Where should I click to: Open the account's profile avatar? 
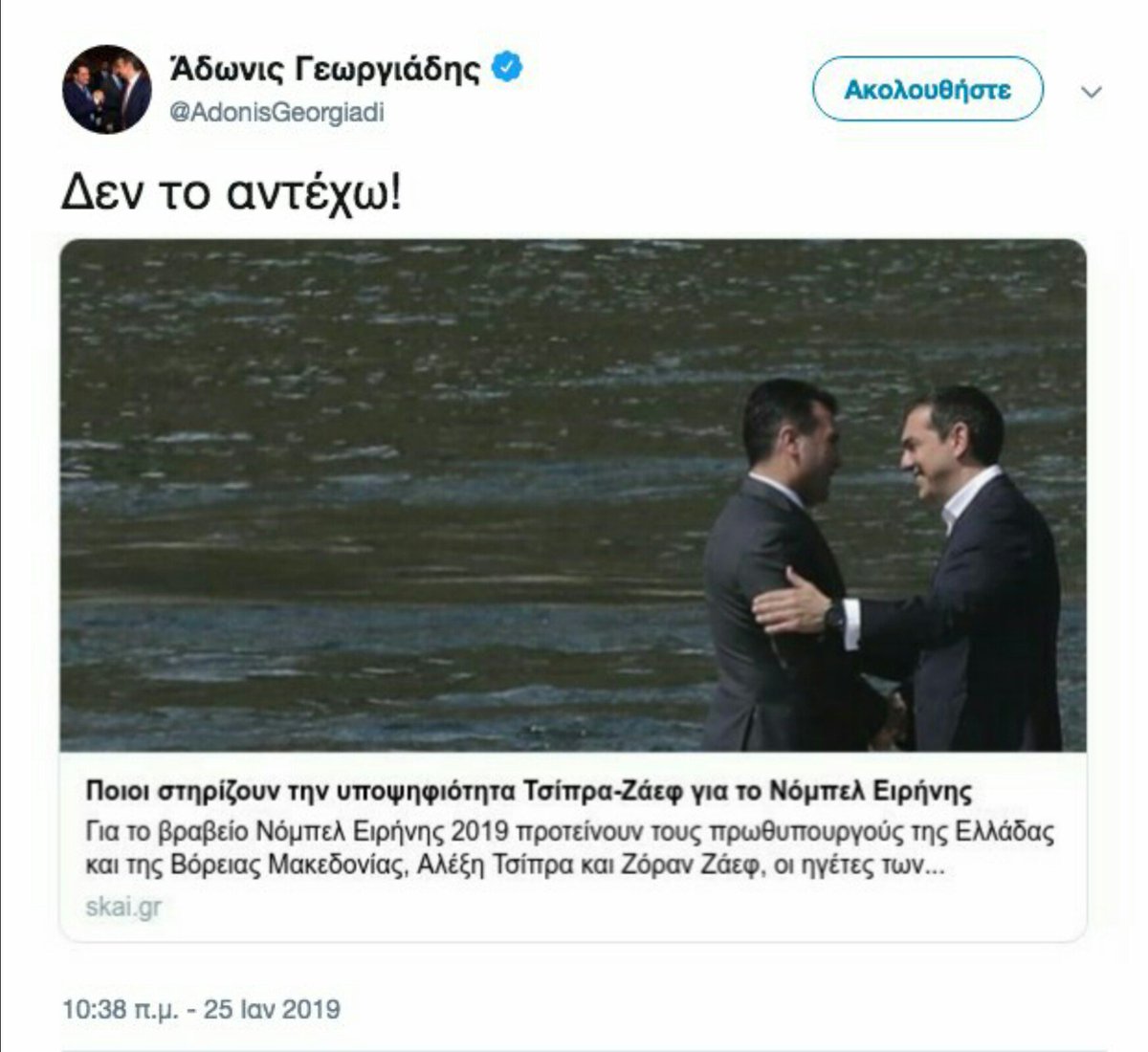click(x=107, y=89)
